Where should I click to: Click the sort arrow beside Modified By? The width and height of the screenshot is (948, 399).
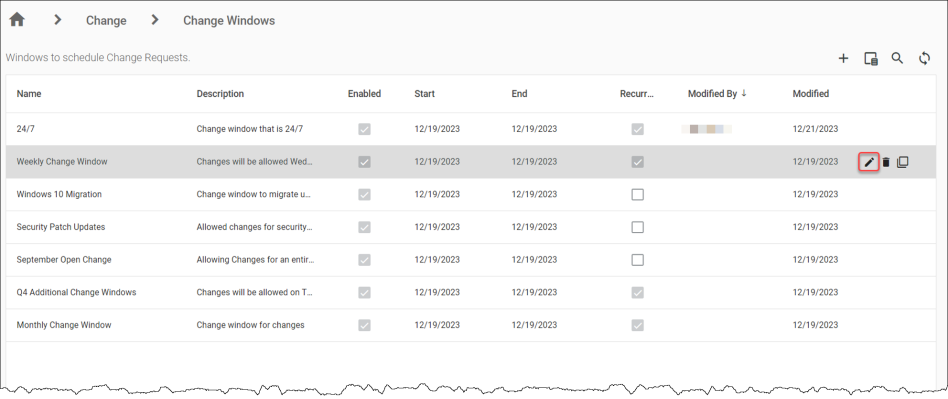[x=744, y=94]
